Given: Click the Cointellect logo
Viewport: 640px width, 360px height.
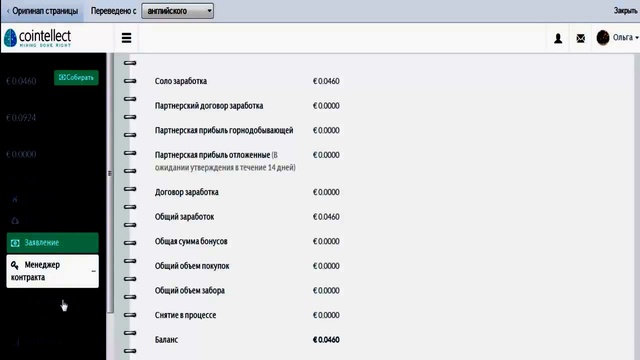Looking at the screenshot, I should [38, 38].
